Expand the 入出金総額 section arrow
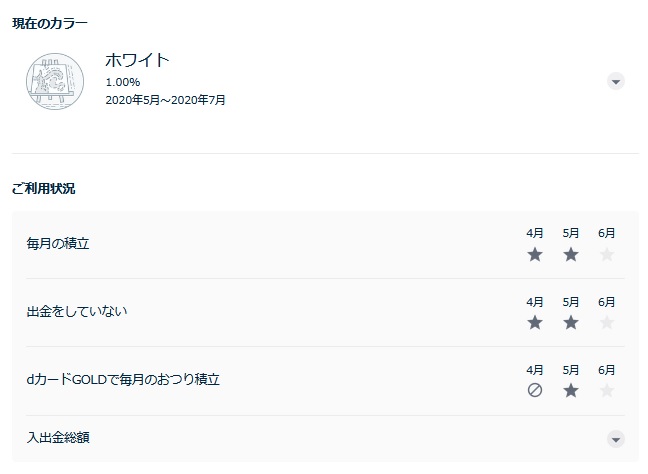This screenshot has height=474, width=648. pyautogui.click(x=616, y=439)
